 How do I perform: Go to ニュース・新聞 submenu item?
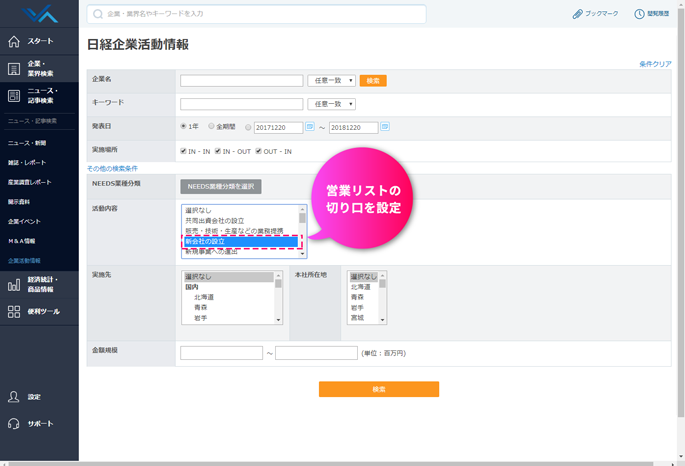click(x=27, y=143)
